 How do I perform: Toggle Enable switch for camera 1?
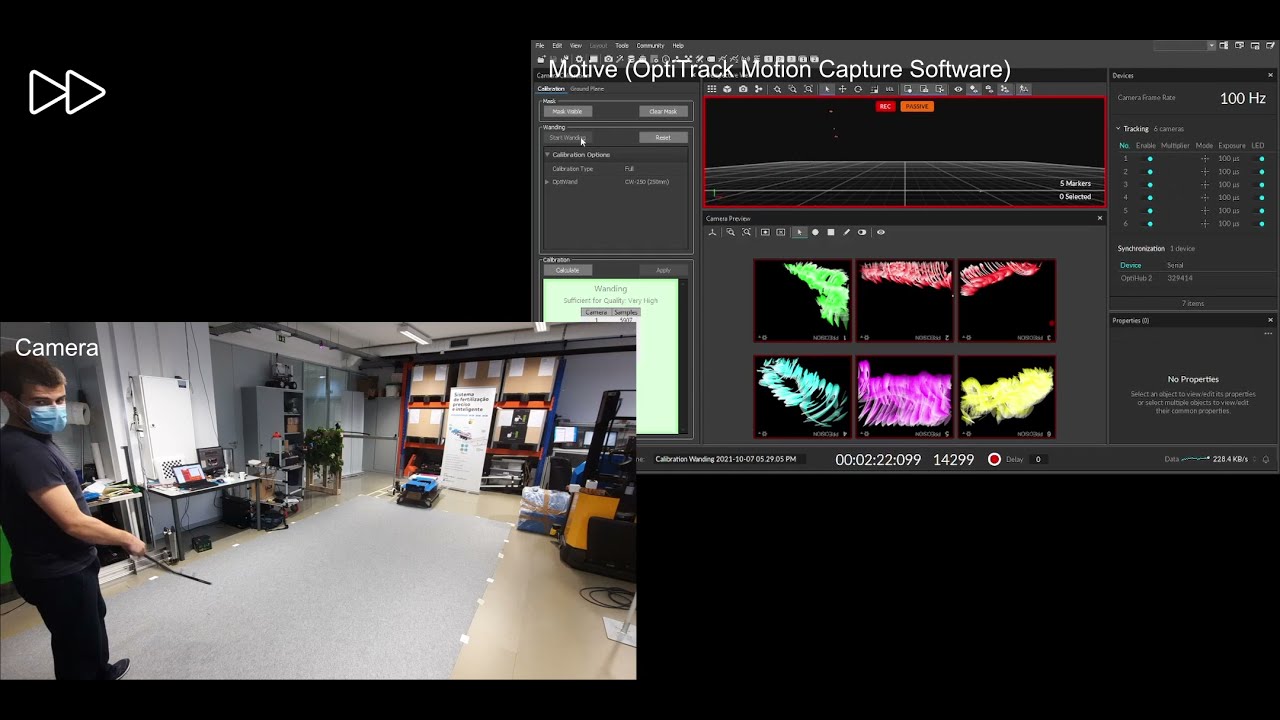click(1148, 159)
